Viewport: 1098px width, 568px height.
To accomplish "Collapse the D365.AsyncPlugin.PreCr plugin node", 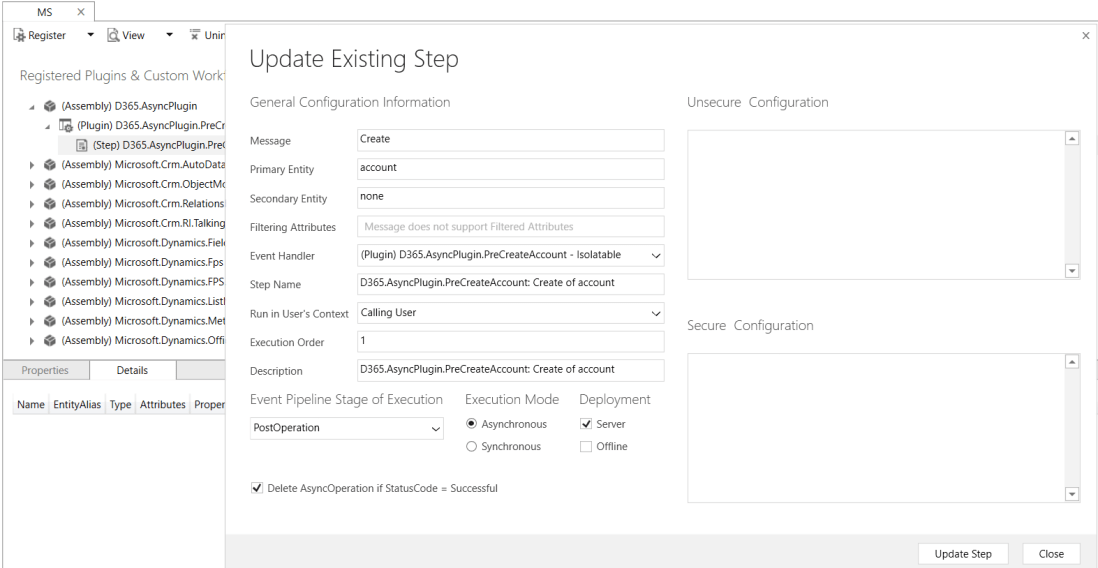I will click(x=48, y=127).
